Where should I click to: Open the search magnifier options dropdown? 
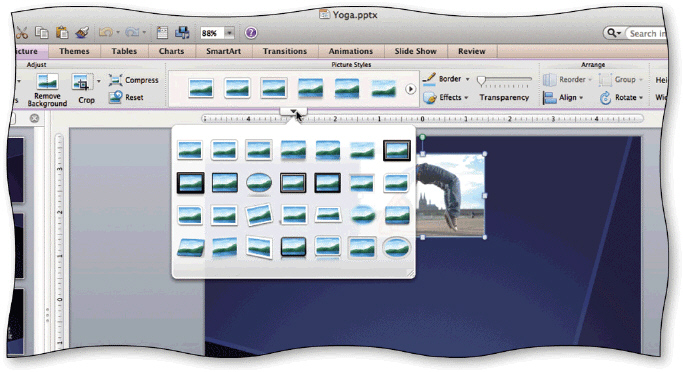(614, 33)
